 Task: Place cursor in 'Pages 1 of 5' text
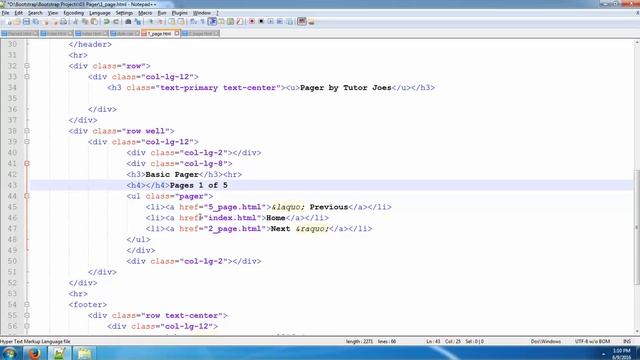(198, 185)
